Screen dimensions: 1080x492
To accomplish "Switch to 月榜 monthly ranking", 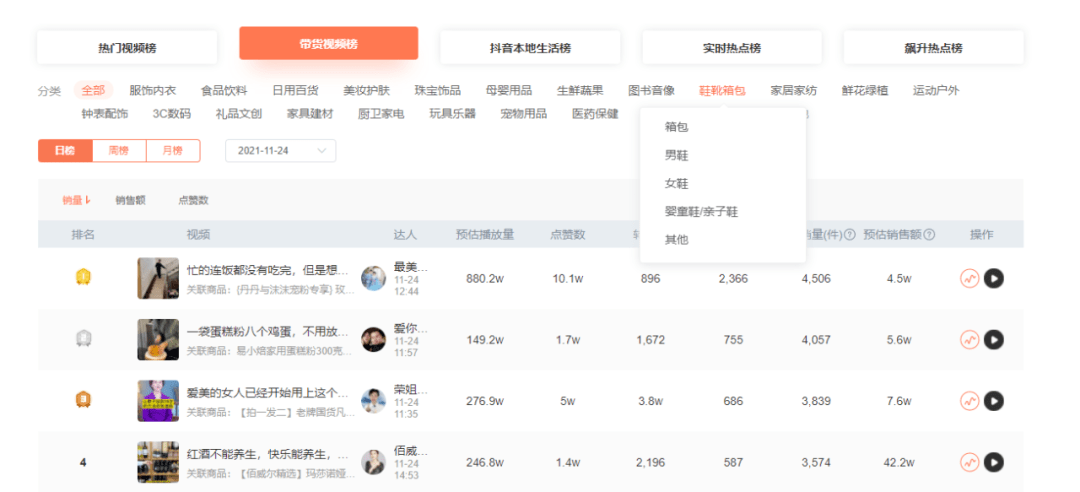I will coord(173,151).
